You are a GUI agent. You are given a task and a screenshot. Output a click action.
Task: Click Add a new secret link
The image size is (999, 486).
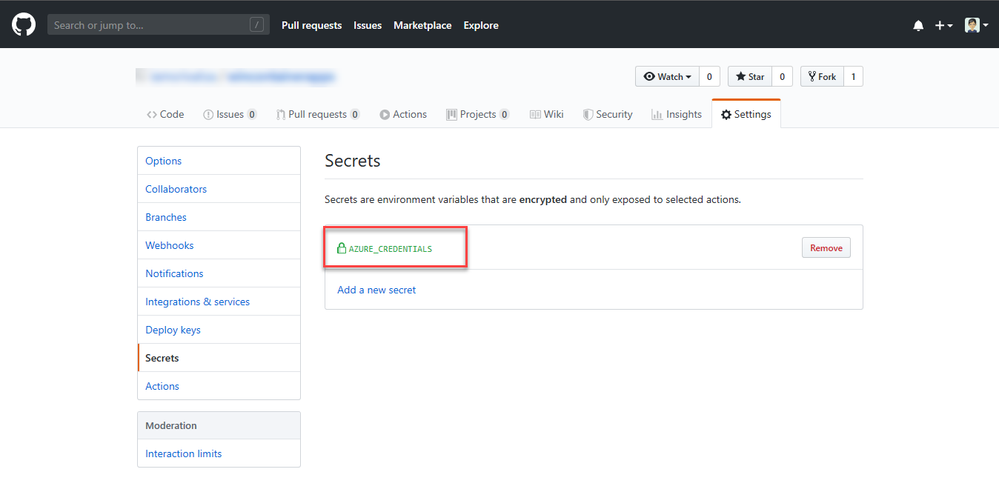[377, 290]
